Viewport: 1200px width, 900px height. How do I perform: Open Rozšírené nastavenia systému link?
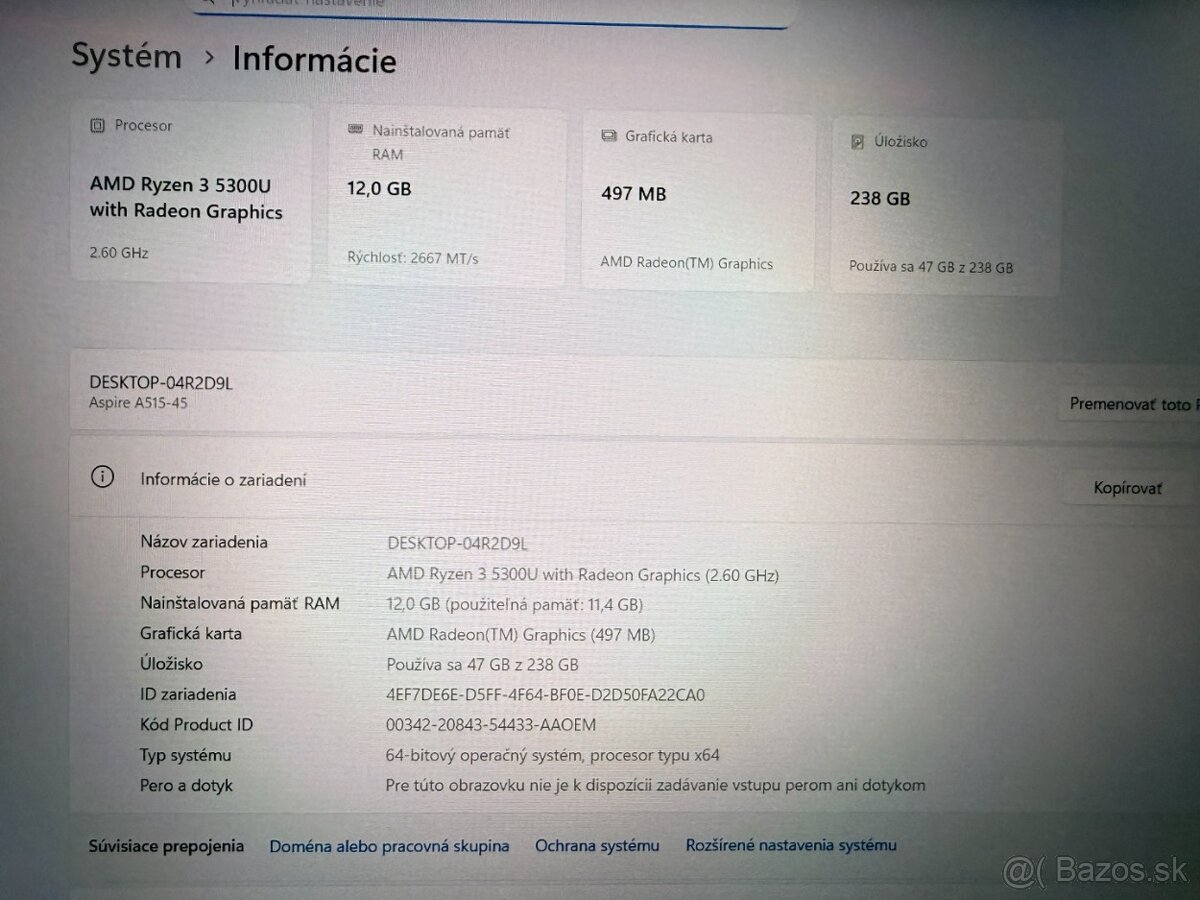coord(791,845)
